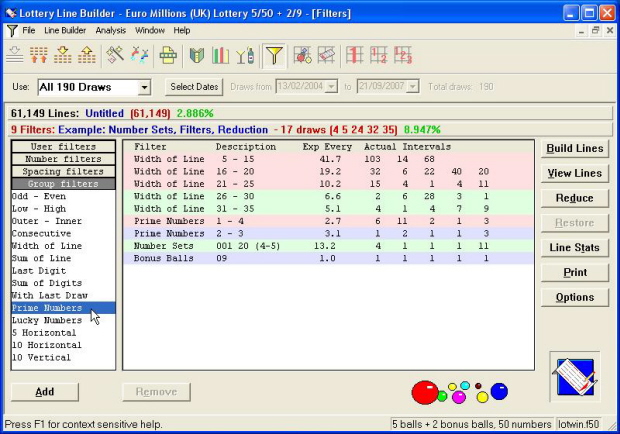620x434 pixels.
Task: Select the Number Sets 001 20 (4-5) row
Action: (328, 246)
